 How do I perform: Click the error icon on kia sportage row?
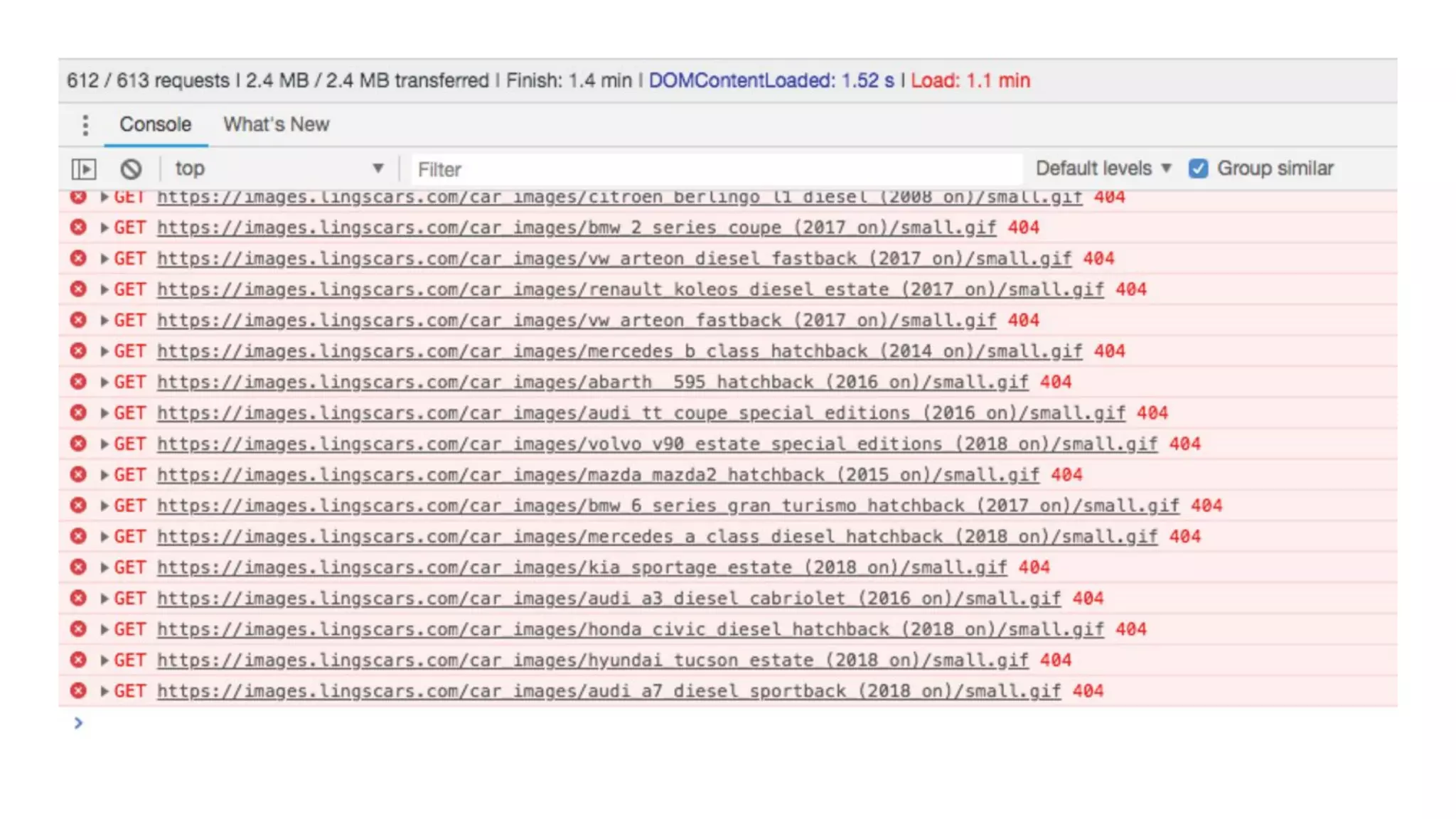78,567
